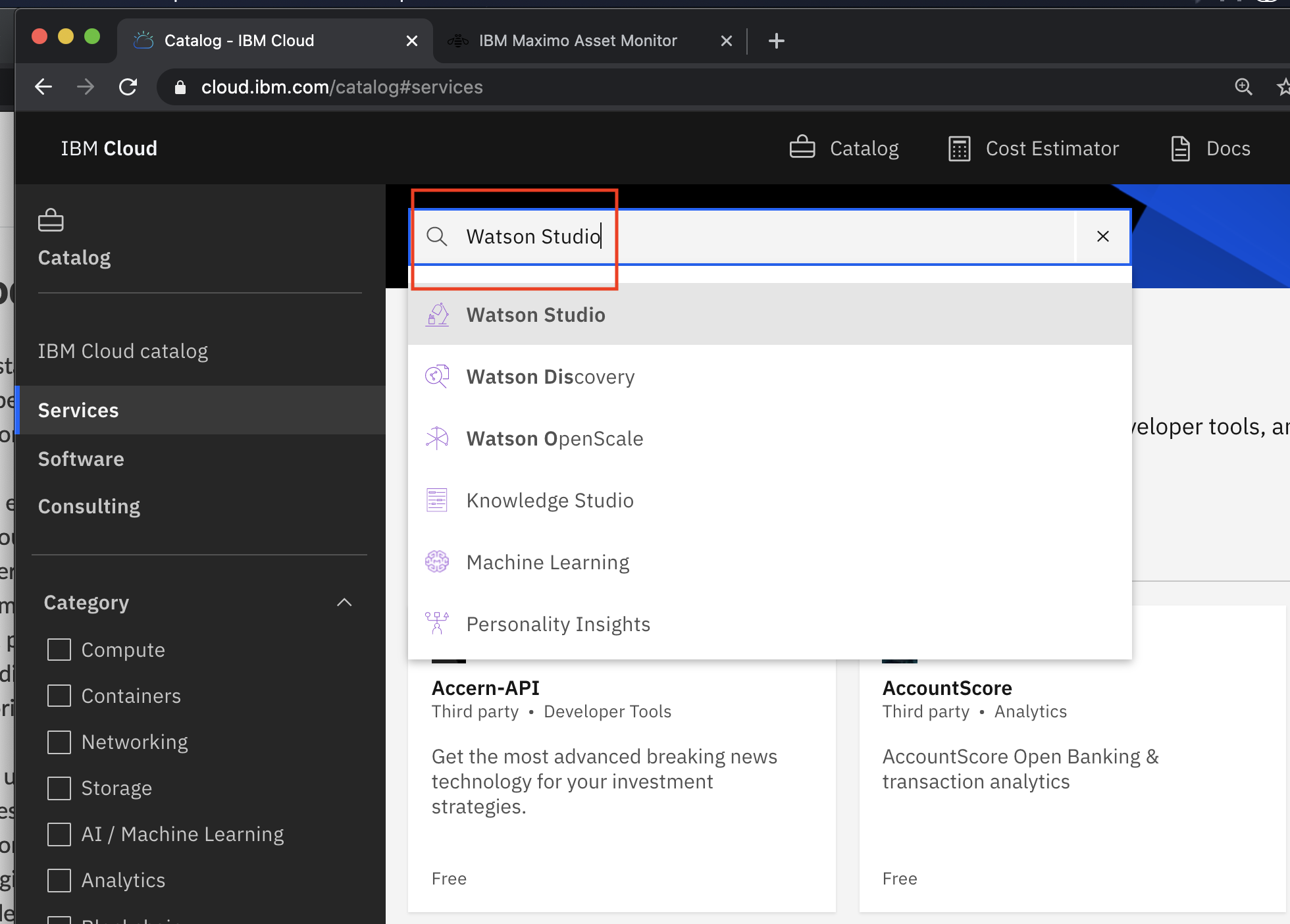Reload the page with the refresh icon
This screenshot has width=1290, height=924.
pyautogui.click(x=128, y=87)
